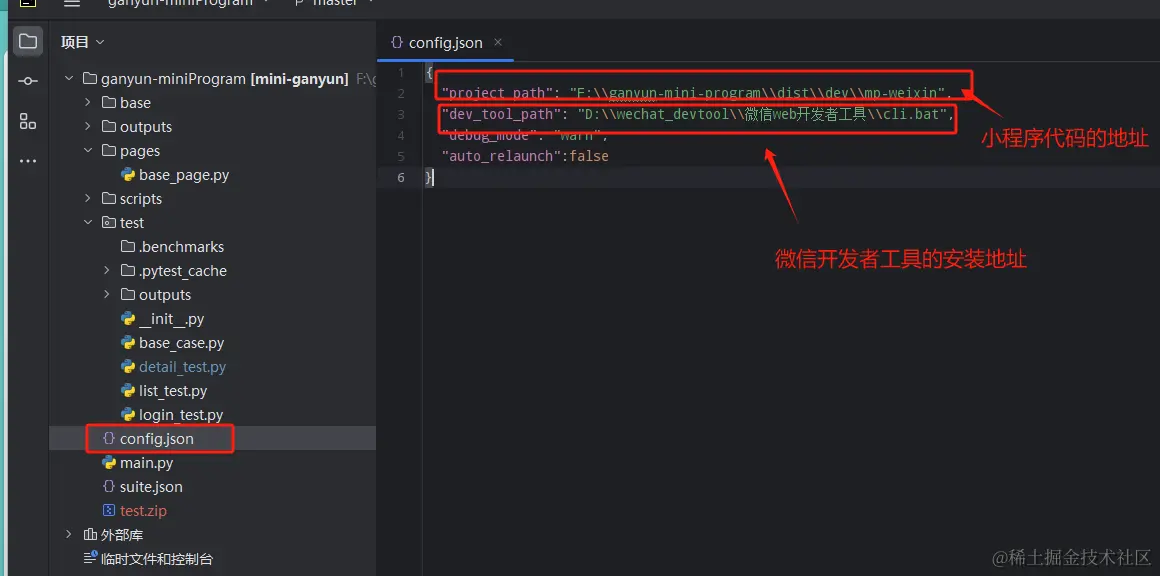This screenshot has height=576, width=1160.
Task: Select base_case.py in the tree
Action: pyautogui.click(x=181, y=343)
